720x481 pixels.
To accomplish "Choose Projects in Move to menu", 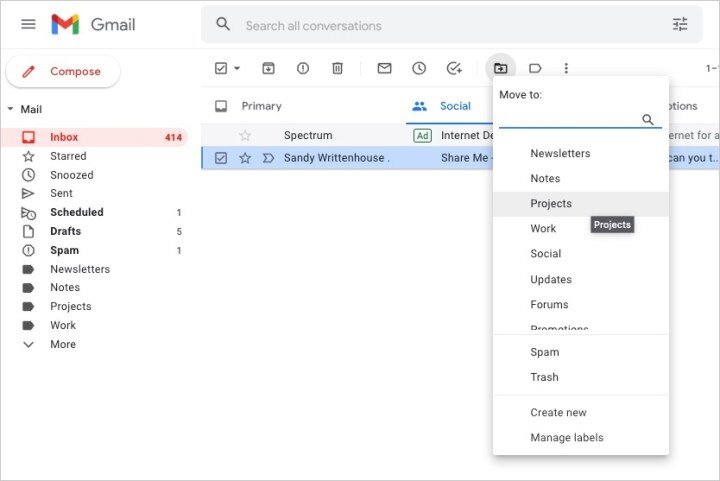I will (x=580, y=204).
